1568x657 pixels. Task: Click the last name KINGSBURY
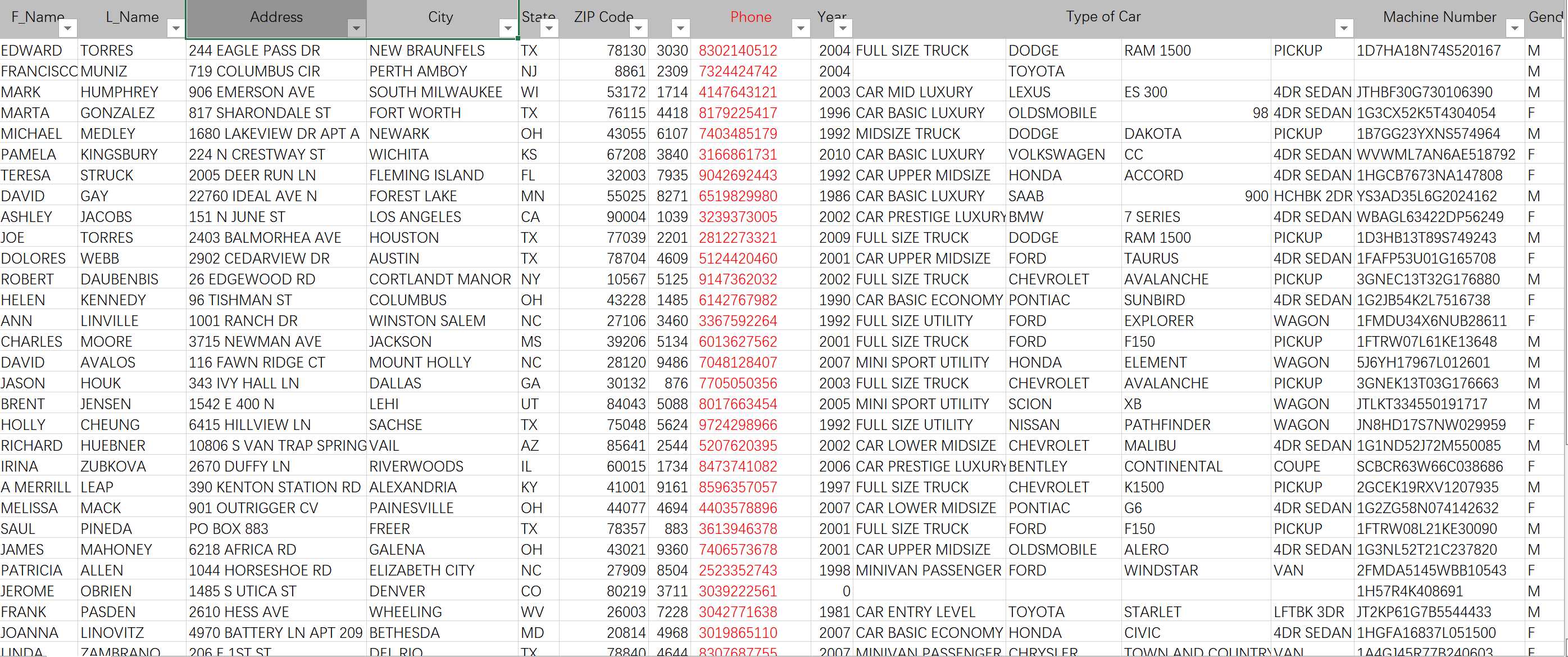[131, 155]
